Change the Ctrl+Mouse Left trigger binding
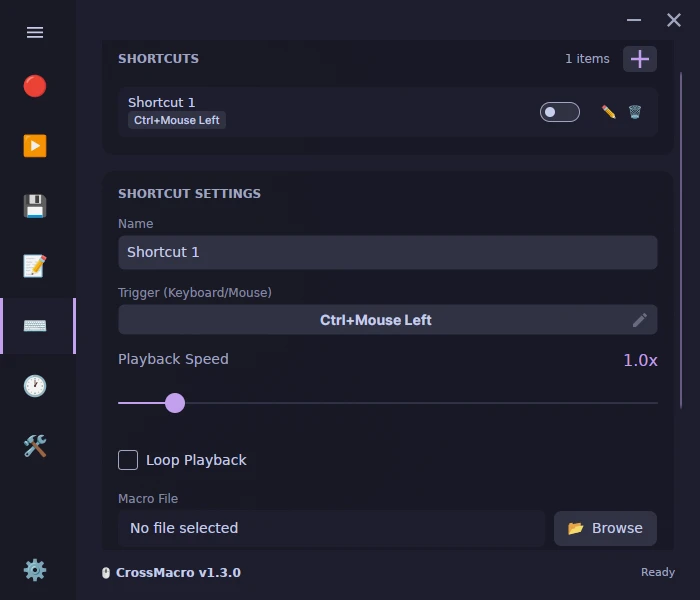The width and height of the screenshot is (700, 600). tap(388, 320)
